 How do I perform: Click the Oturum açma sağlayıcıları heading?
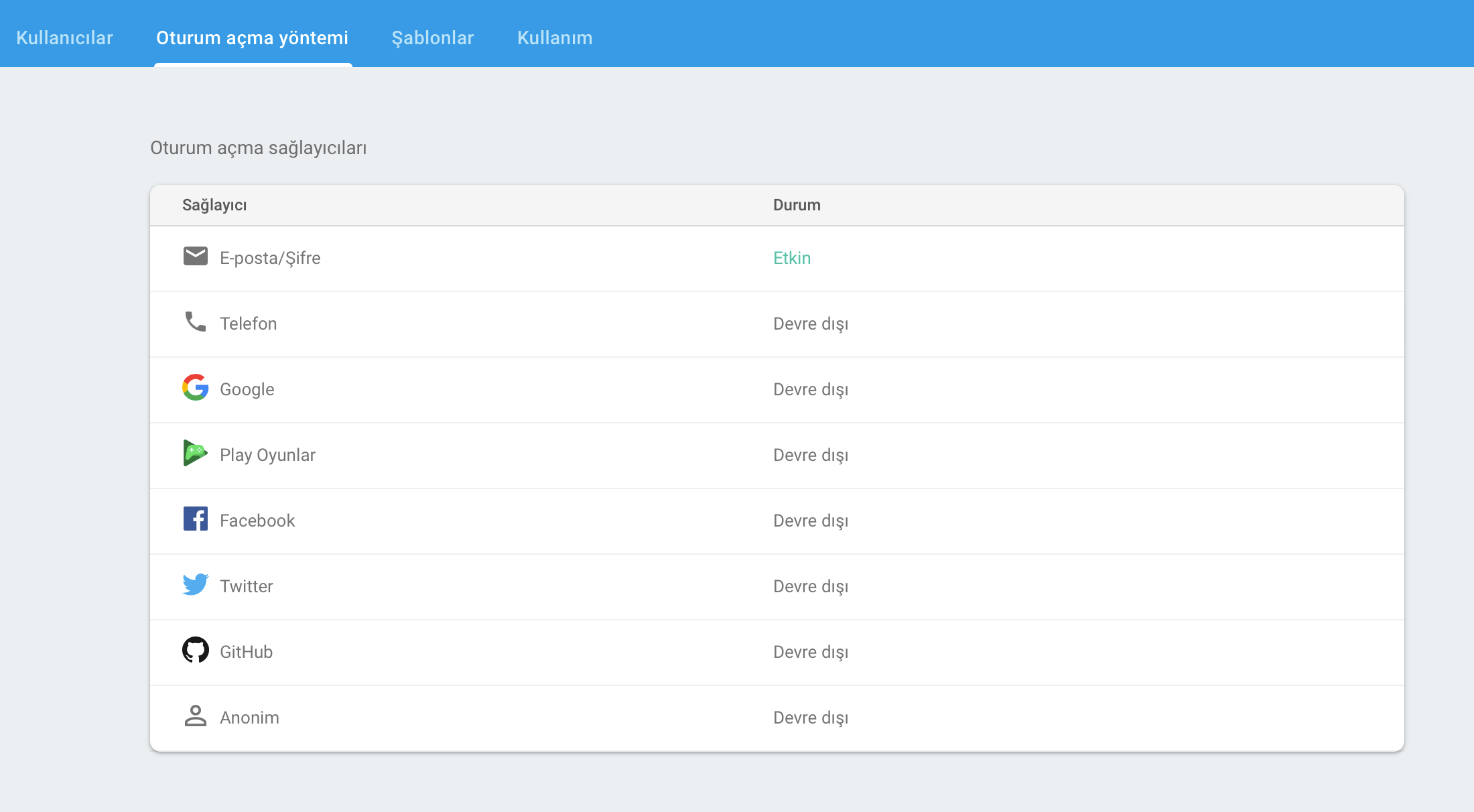(x=259, y=148)
